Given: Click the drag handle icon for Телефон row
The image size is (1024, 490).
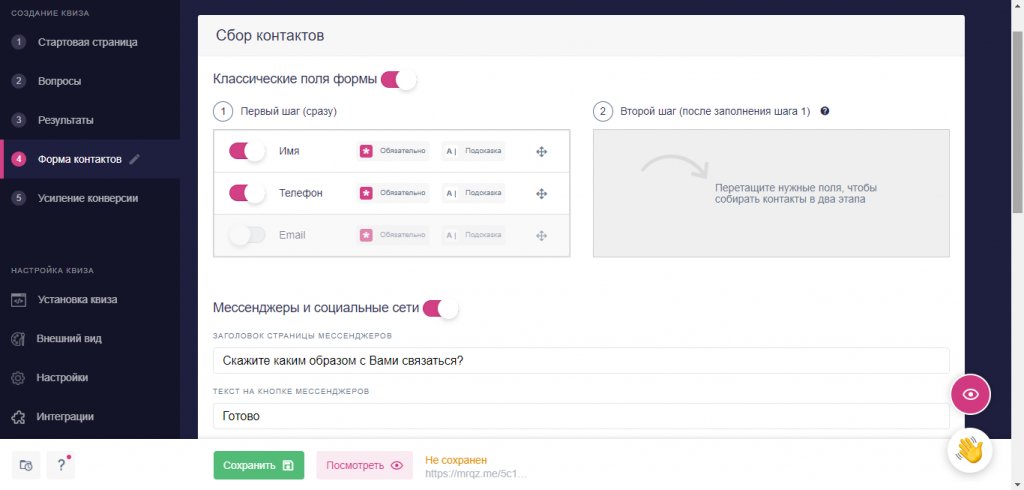Looking at the screenshot, I should tap(541, 193).
